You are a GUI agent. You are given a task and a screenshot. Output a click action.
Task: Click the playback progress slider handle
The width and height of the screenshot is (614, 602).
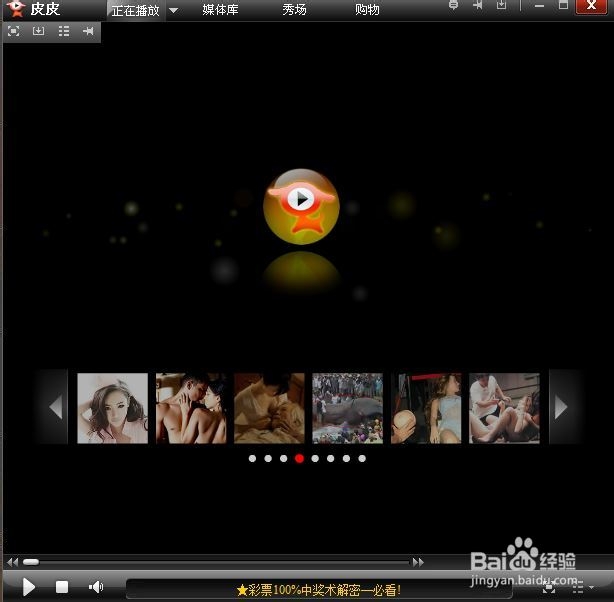(x=31, y=562)
